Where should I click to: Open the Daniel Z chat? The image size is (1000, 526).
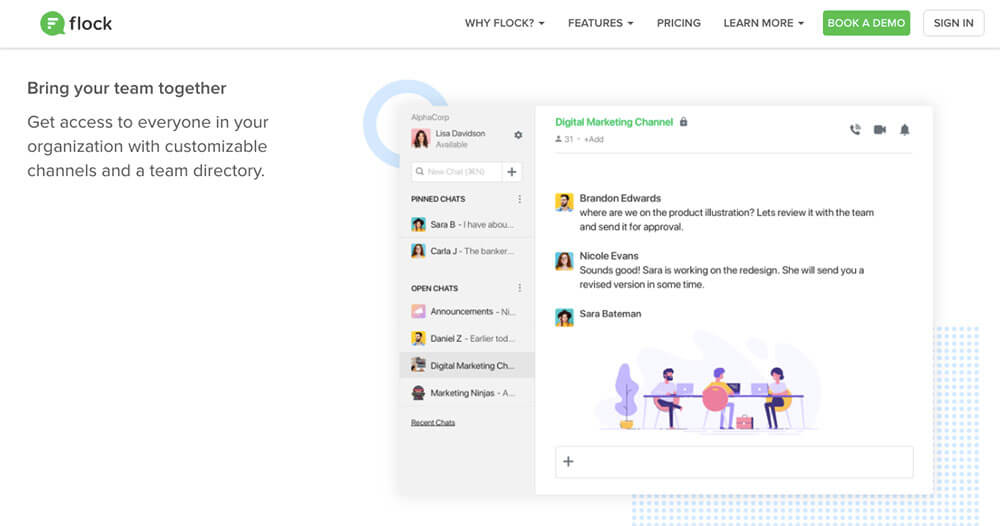(x=467, y=339)
